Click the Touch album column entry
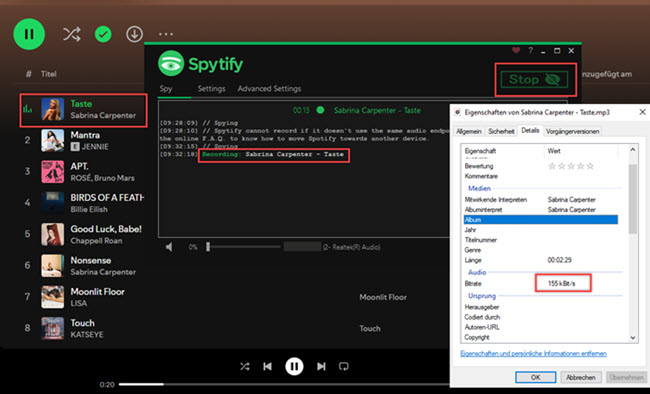The image size is (650, 394). [370, 328]
